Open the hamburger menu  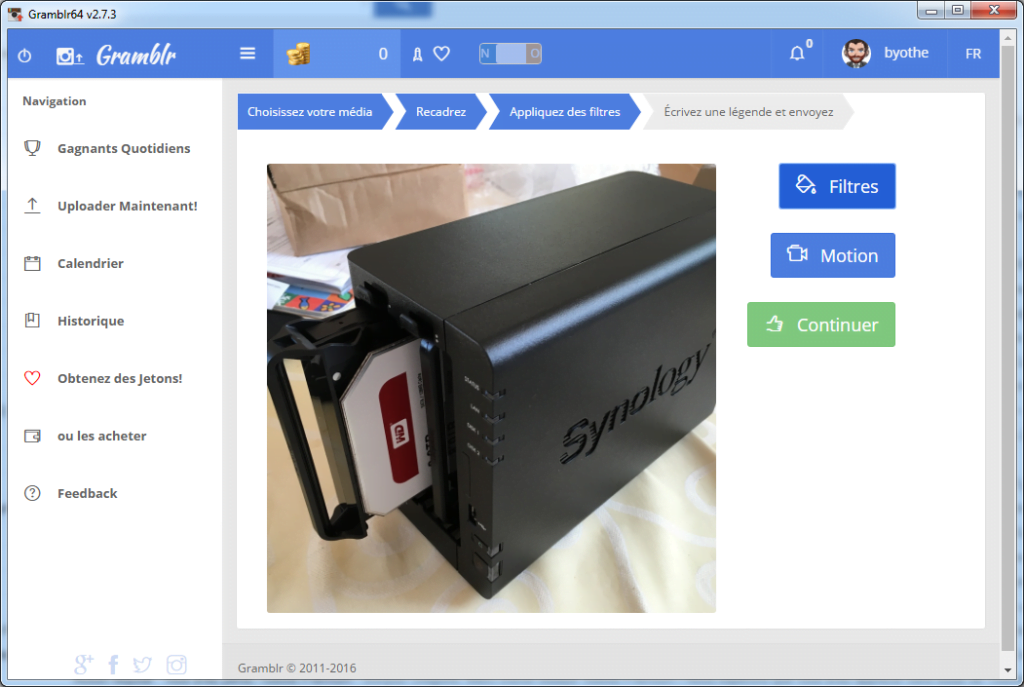(248, 54)
